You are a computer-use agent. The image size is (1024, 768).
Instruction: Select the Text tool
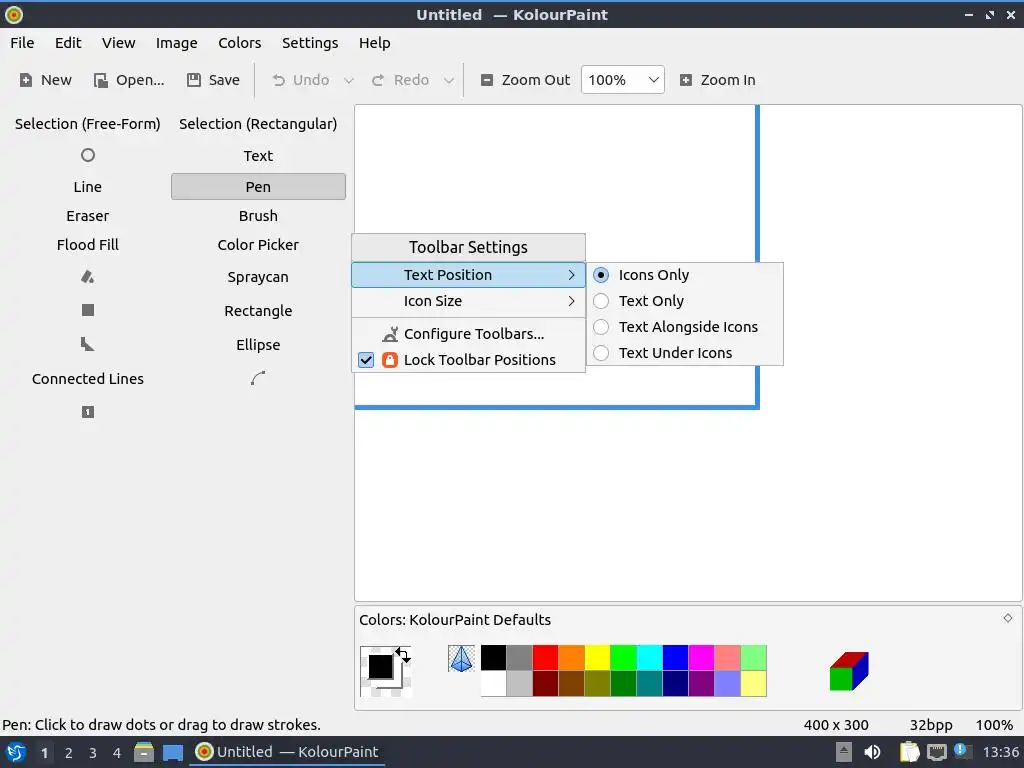(x=258, y=155)
